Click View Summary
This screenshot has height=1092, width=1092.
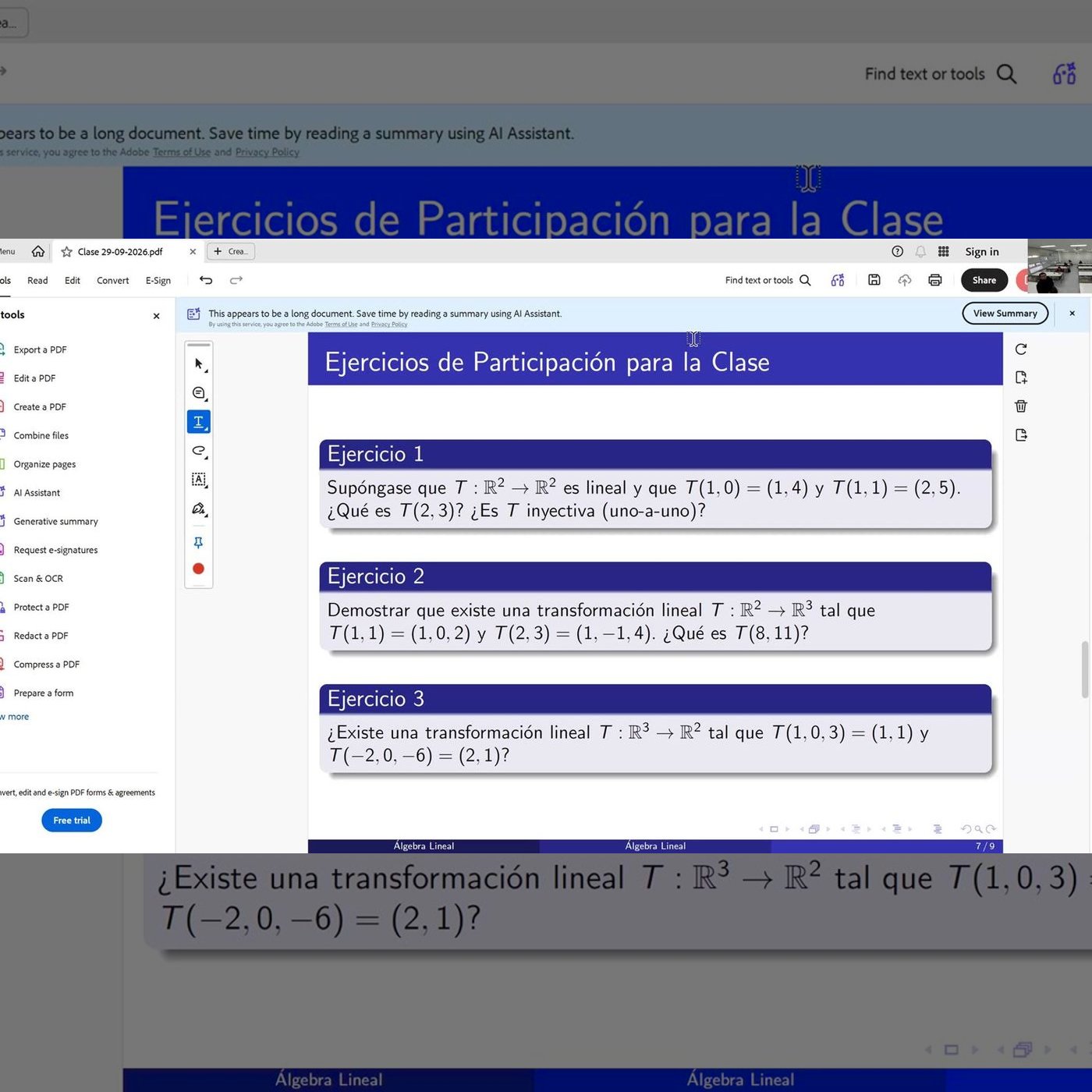1005,313
